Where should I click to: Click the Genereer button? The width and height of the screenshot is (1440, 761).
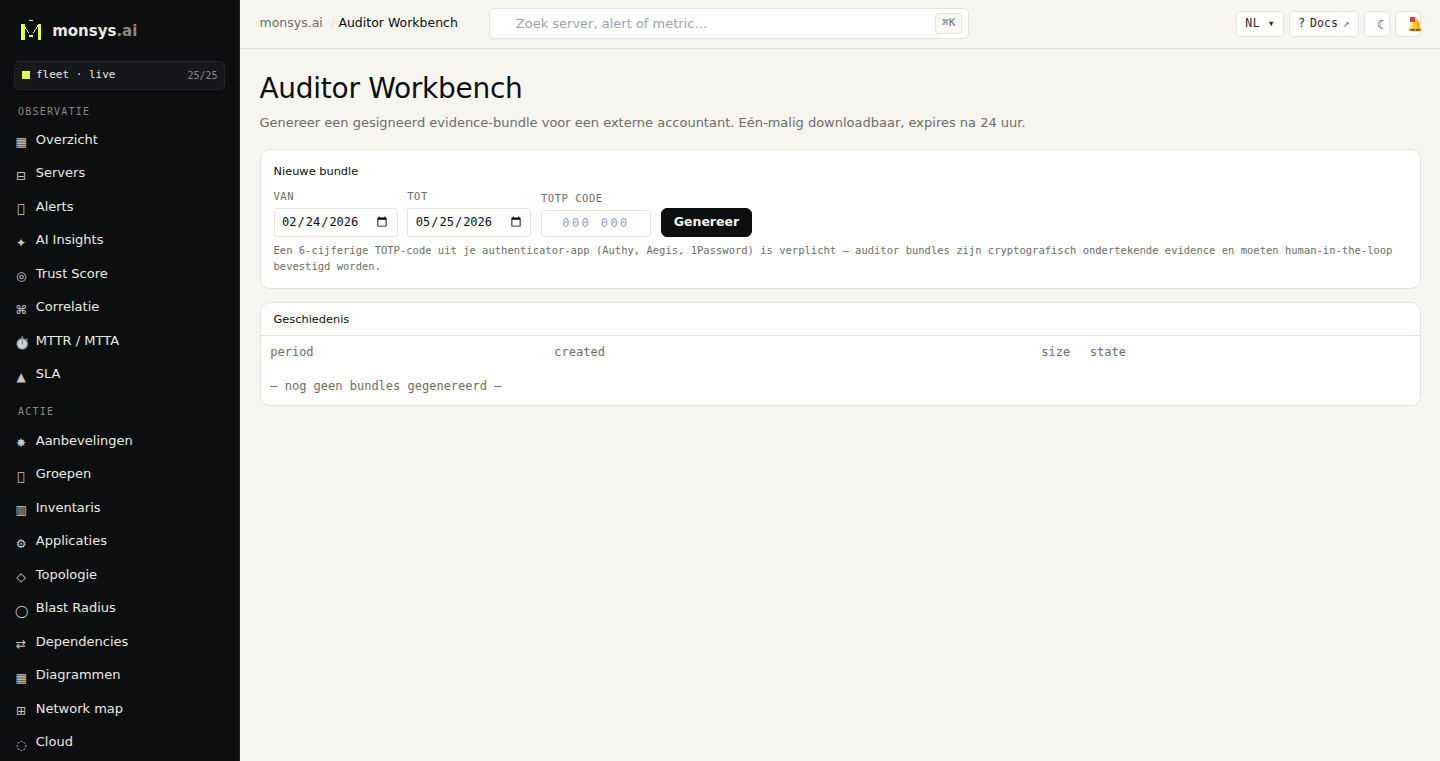click(x=706, y=222)
